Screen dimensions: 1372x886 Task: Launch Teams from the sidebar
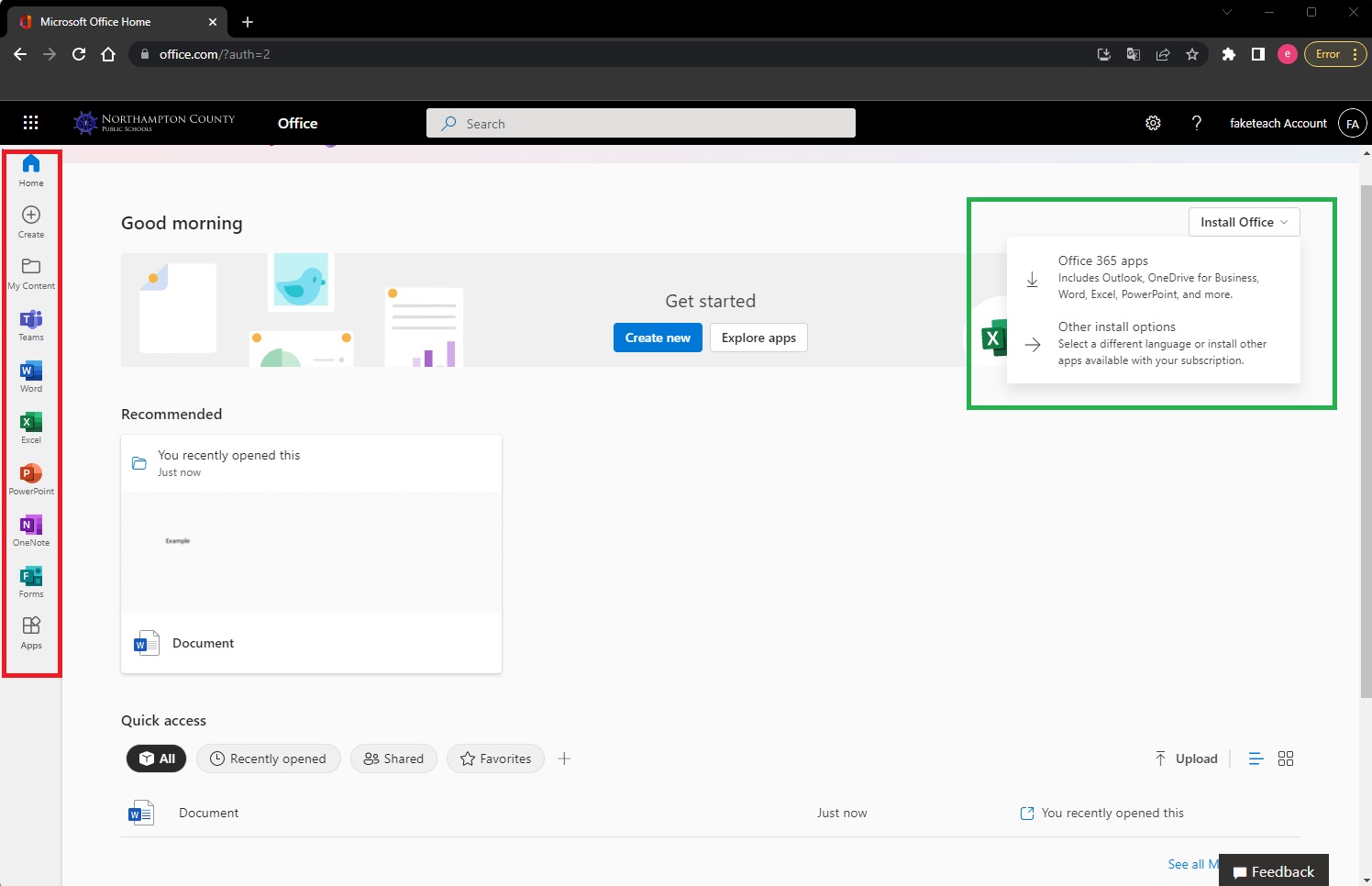31,325
